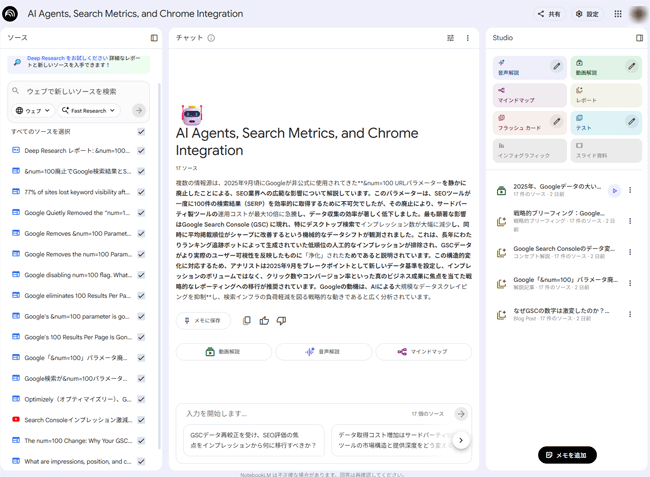Click the YouTube icon of Search Console source
Image resolution: width=650 pixels, height=477 pixels.
click(16, 419)
